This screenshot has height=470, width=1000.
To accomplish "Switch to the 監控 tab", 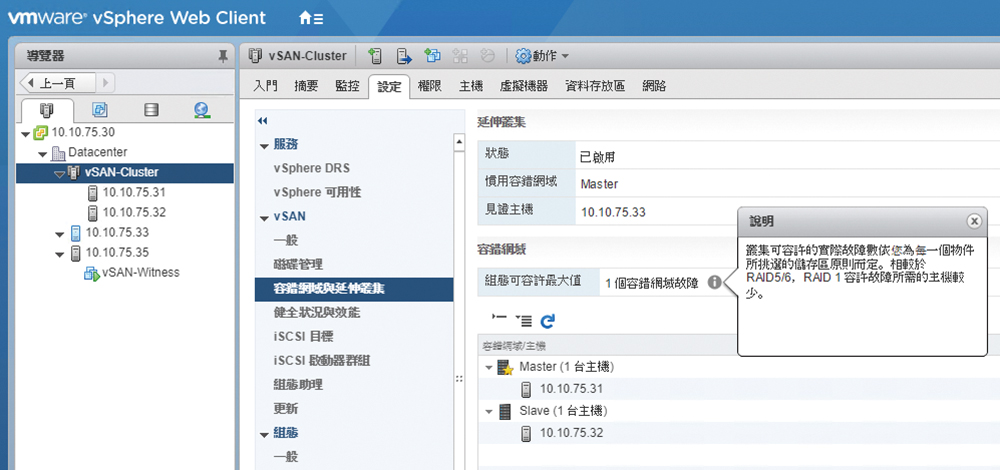I will coord(347,86).
